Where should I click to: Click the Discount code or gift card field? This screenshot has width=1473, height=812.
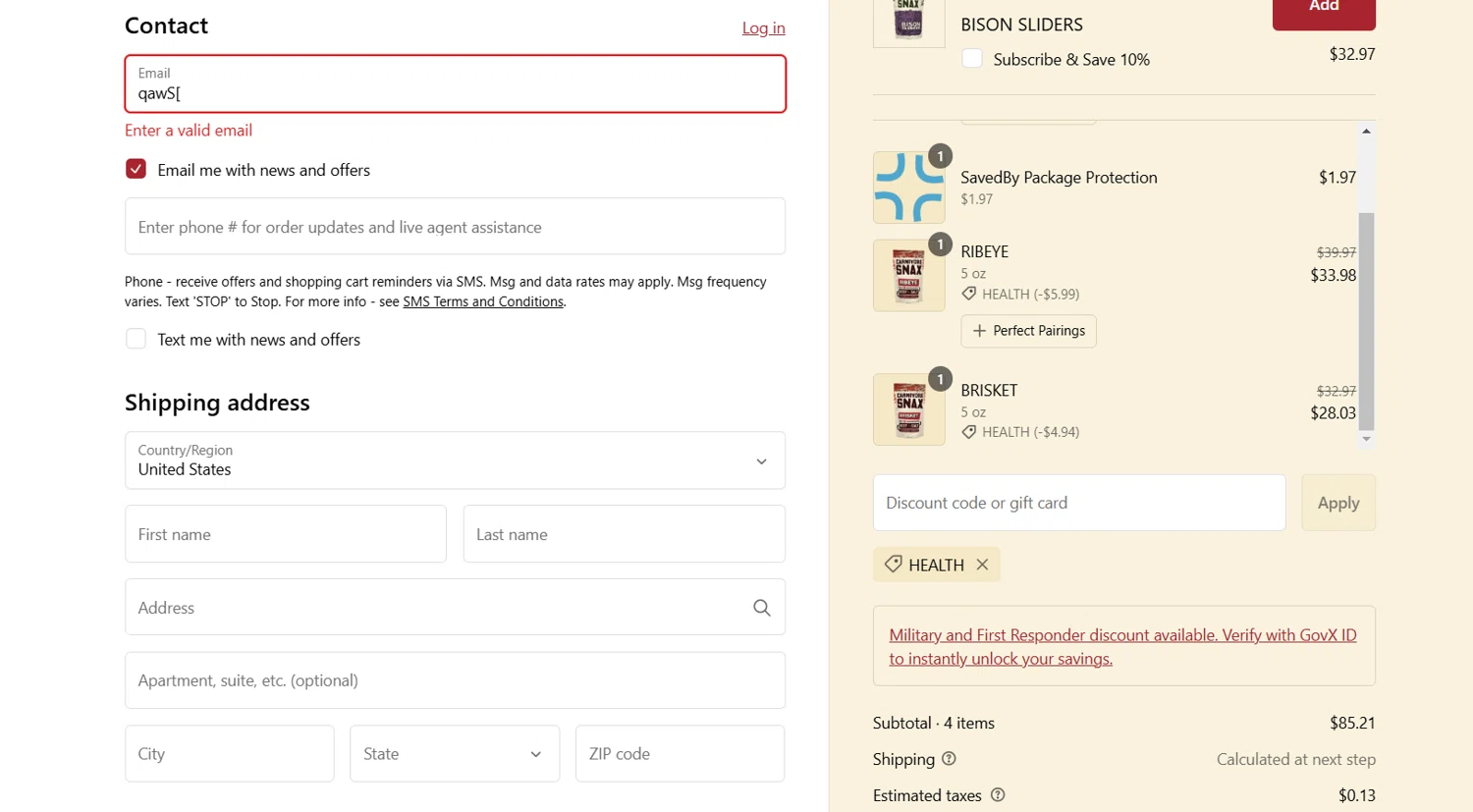(1079, 503)
